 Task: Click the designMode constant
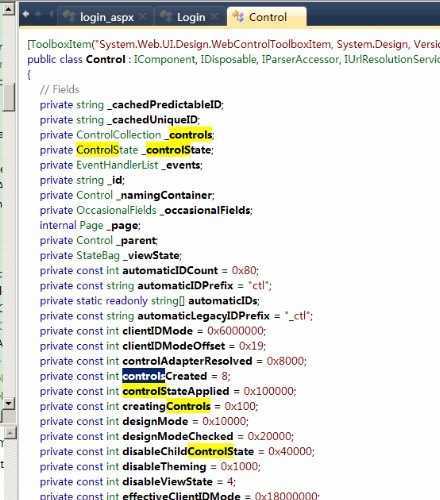pos(155,421)
